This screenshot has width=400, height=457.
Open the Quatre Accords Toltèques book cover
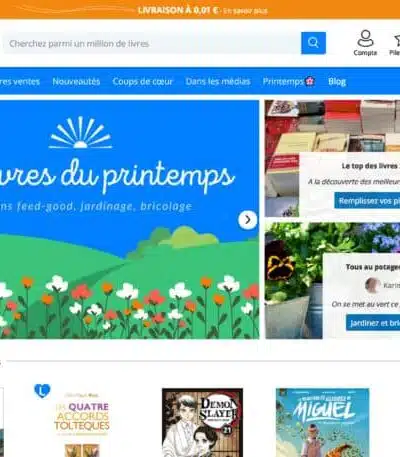pos(82,423)
